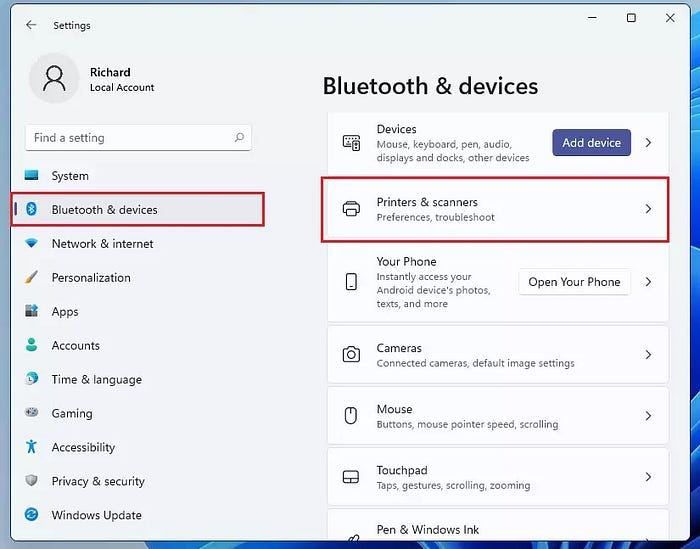Click the printer icon
Viewport: 700px width, 549px height.
point(351,208)
